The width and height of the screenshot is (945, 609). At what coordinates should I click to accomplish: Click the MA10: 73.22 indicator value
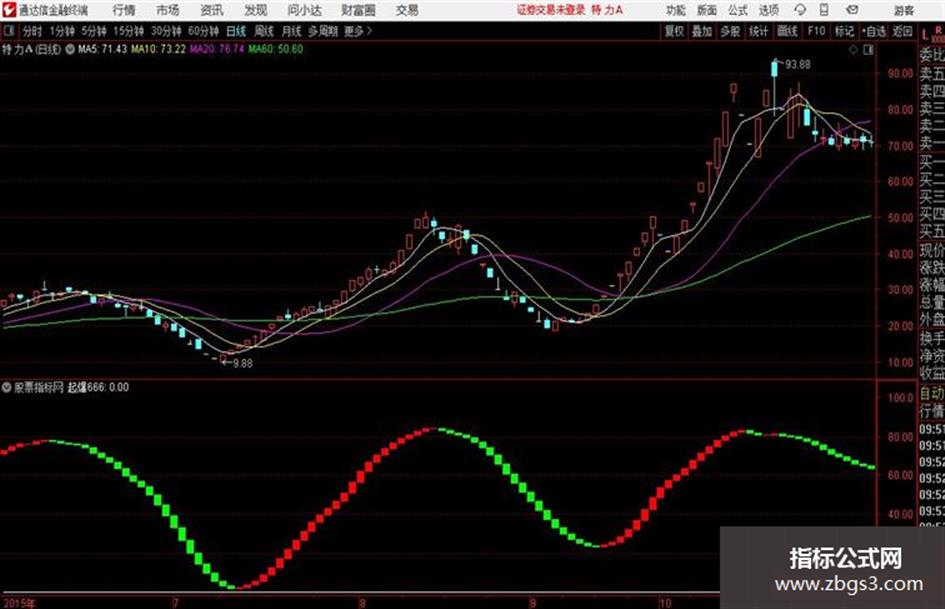[159, 49]
